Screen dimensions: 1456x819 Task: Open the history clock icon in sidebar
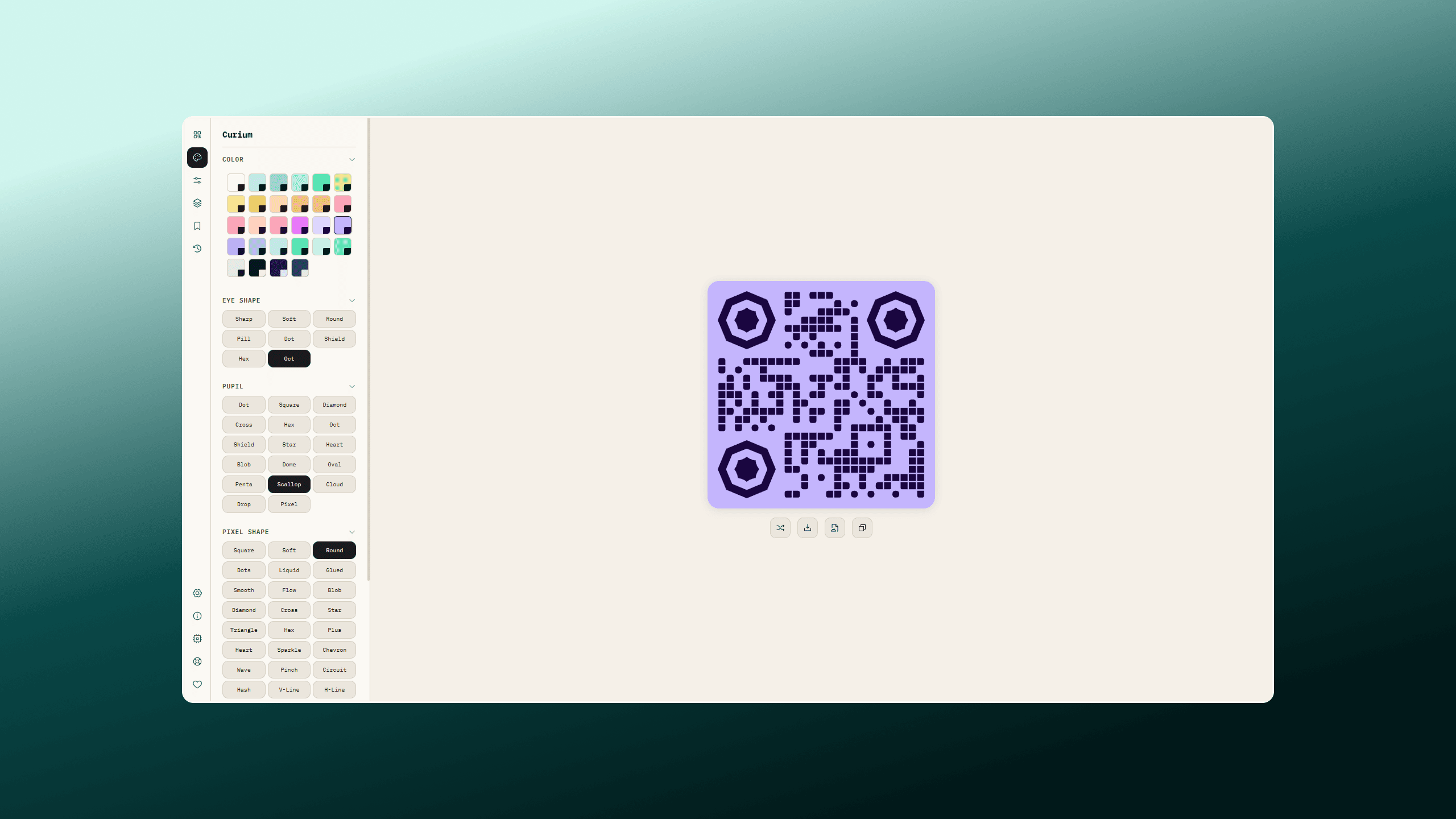point(197,249)
